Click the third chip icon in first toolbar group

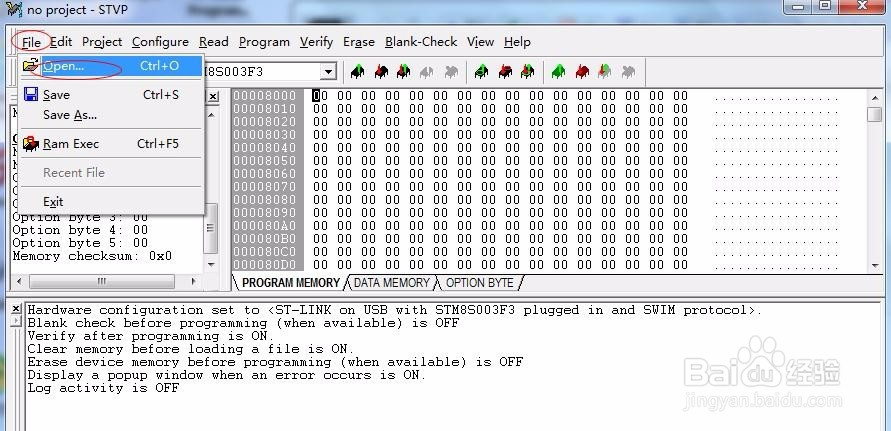pos(403,72)
